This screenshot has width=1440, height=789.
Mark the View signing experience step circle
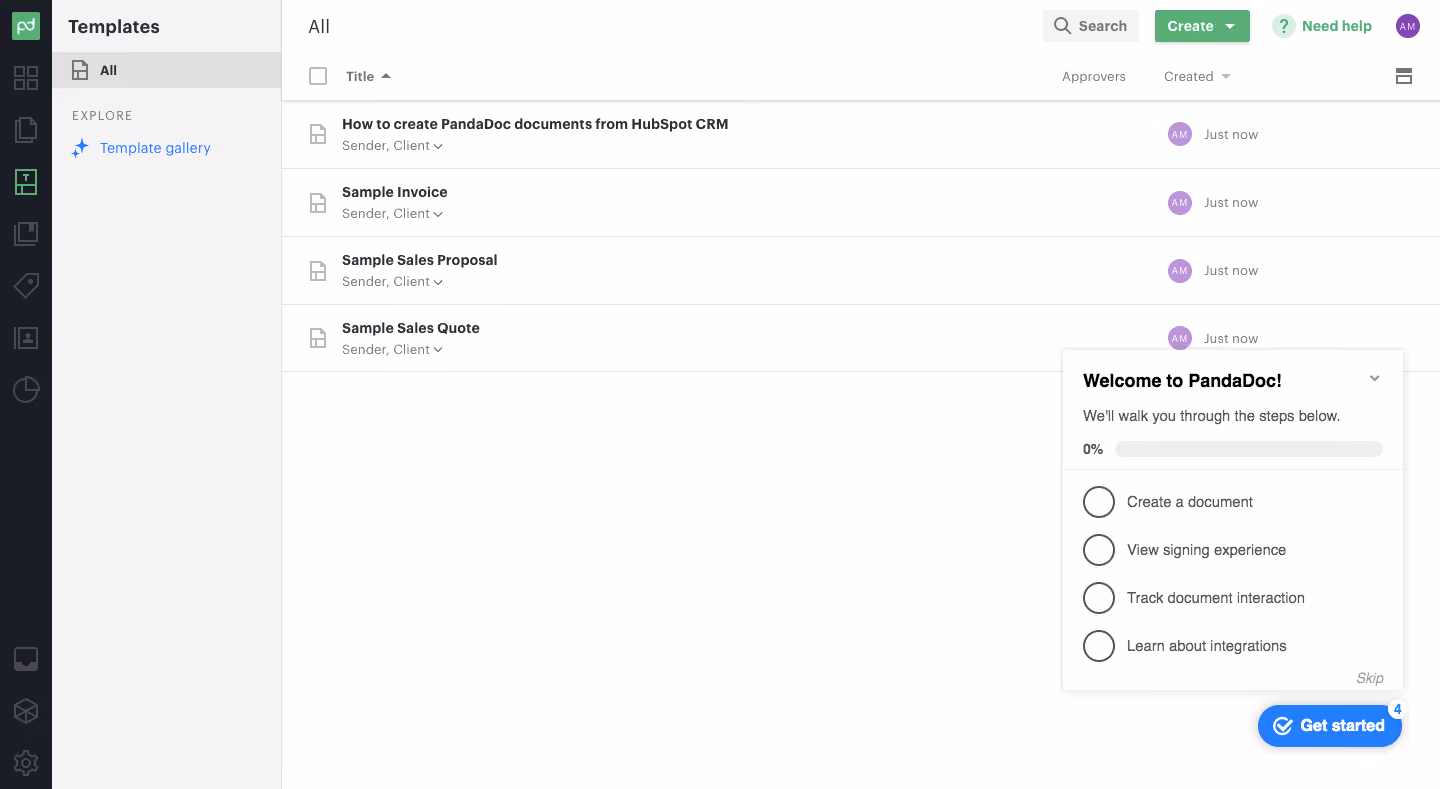click(x=1099, y=550)
